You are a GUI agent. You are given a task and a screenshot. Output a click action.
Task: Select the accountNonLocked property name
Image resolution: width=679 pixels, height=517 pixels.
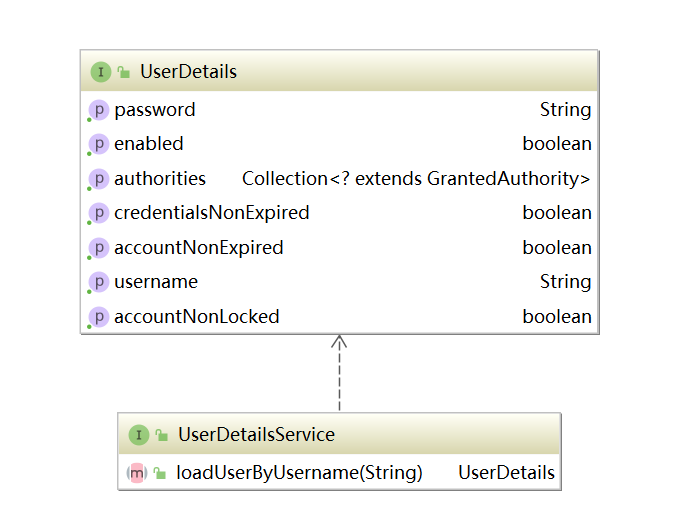pyautogui.click(x=197, y=317)
